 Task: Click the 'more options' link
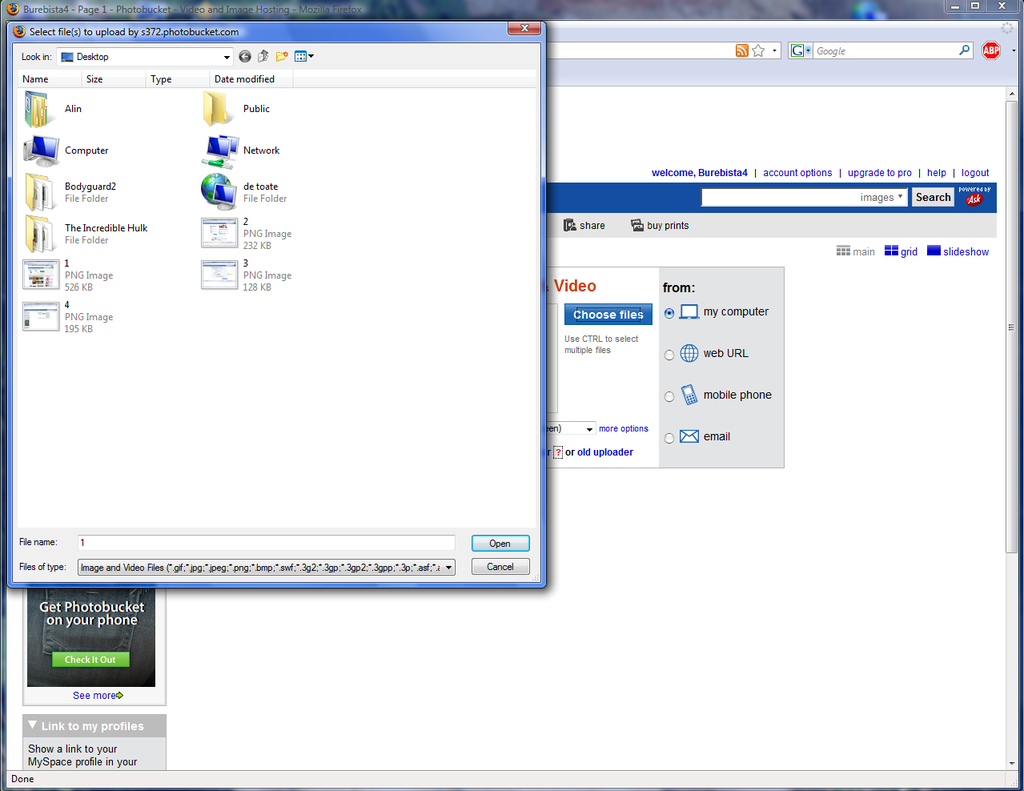pos(624,428)
